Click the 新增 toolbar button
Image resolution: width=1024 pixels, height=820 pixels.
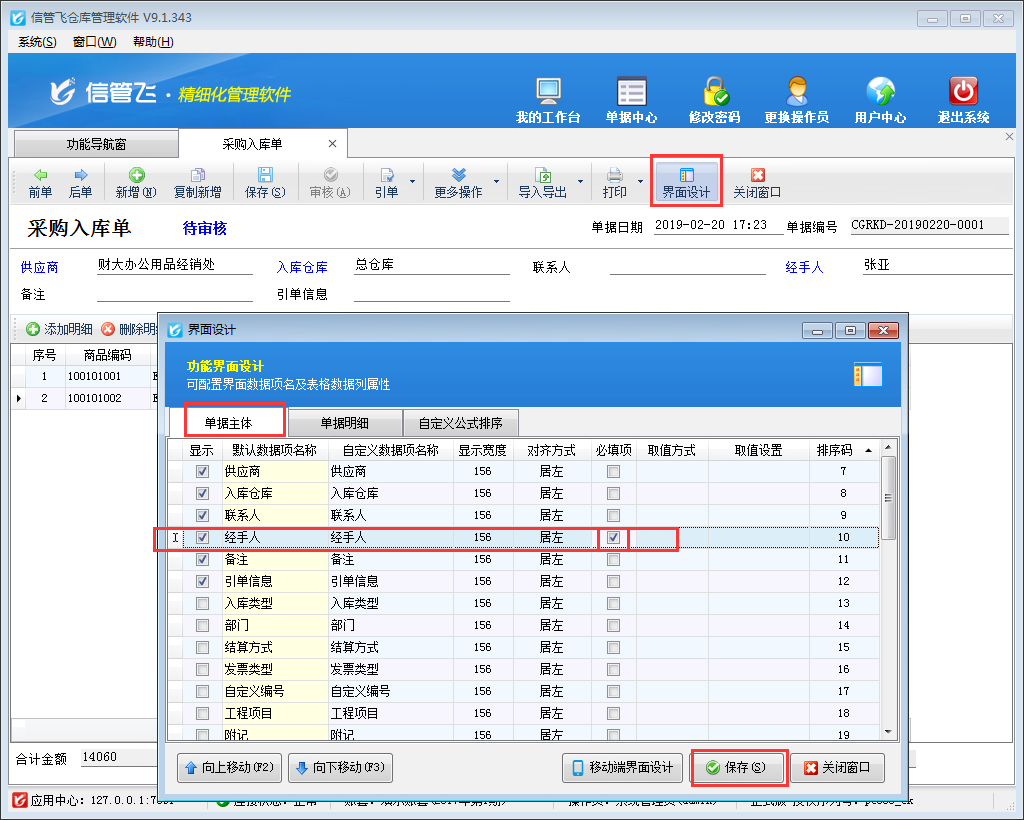[x=136, y=183]
